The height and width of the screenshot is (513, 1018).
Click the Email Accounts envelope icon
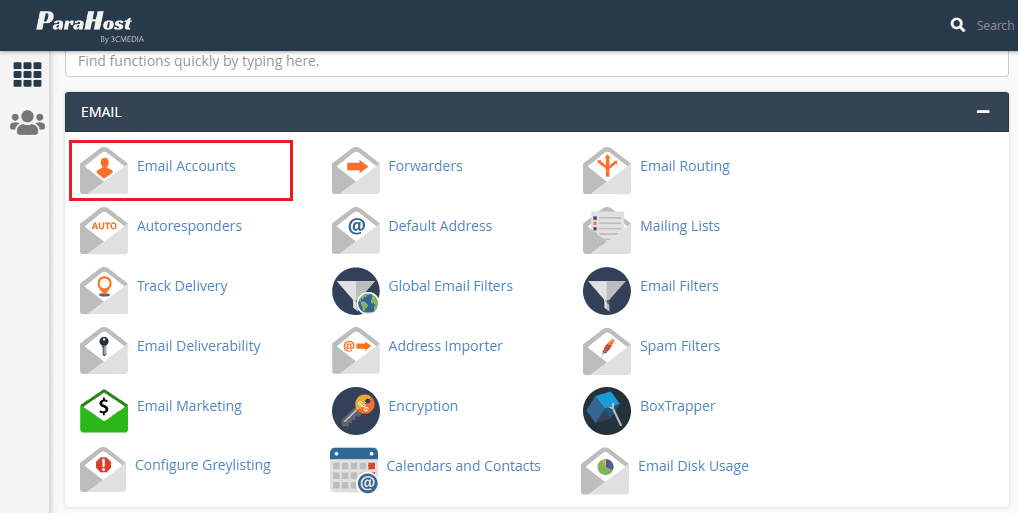tap(104, 170)
